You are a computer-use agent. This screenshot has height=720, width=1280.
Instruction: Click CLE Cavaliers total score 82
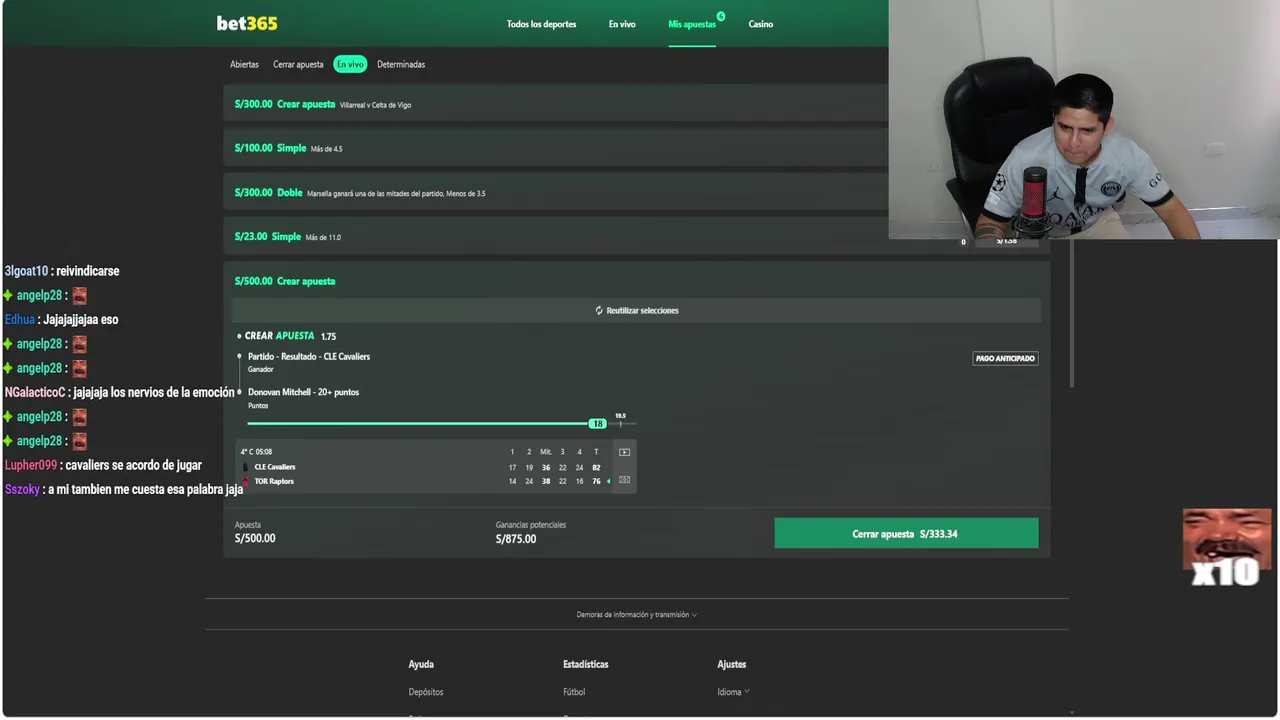(x=596, y=467)
